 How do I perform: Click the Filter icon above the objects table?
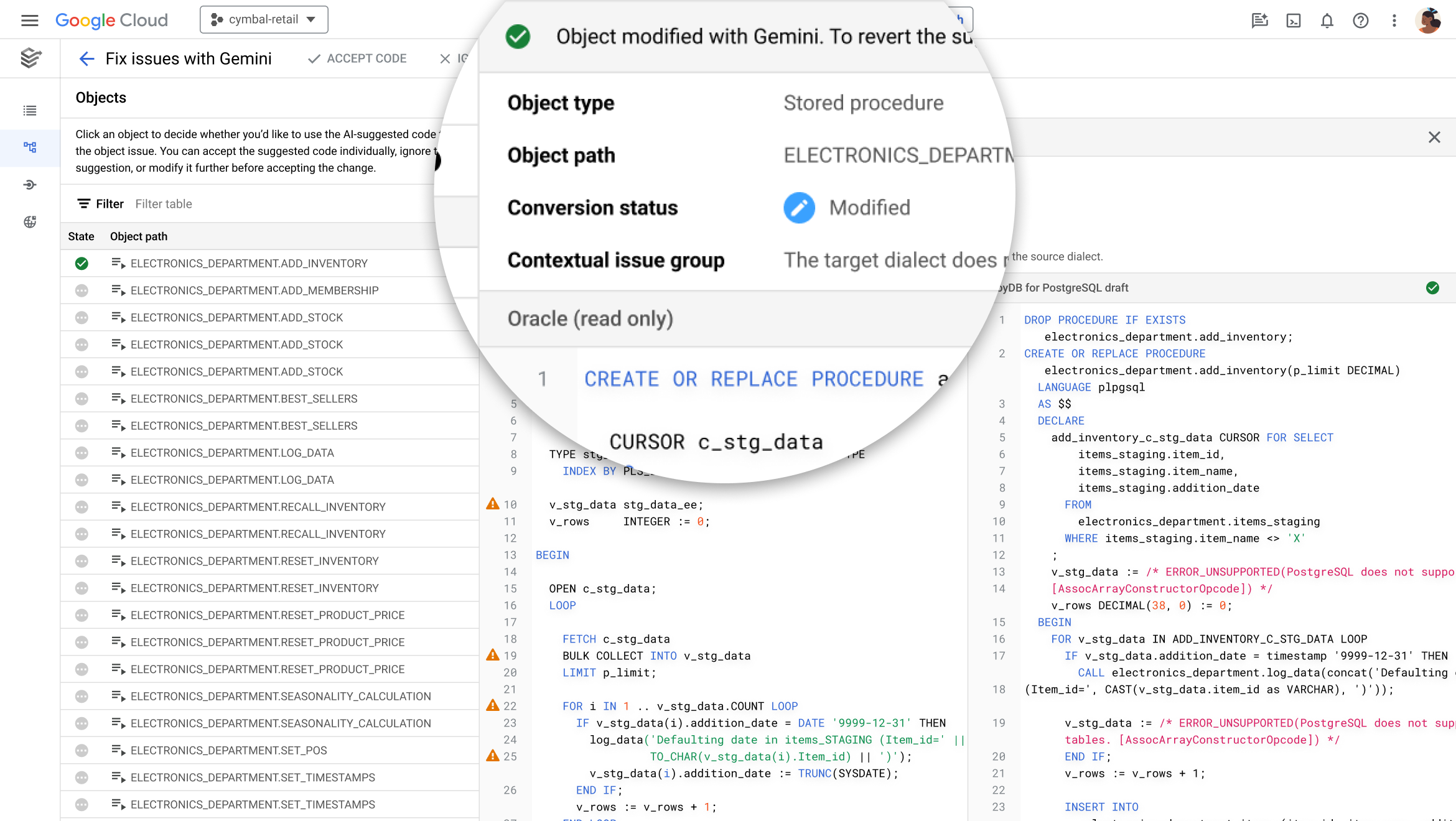tap(83, 203)
